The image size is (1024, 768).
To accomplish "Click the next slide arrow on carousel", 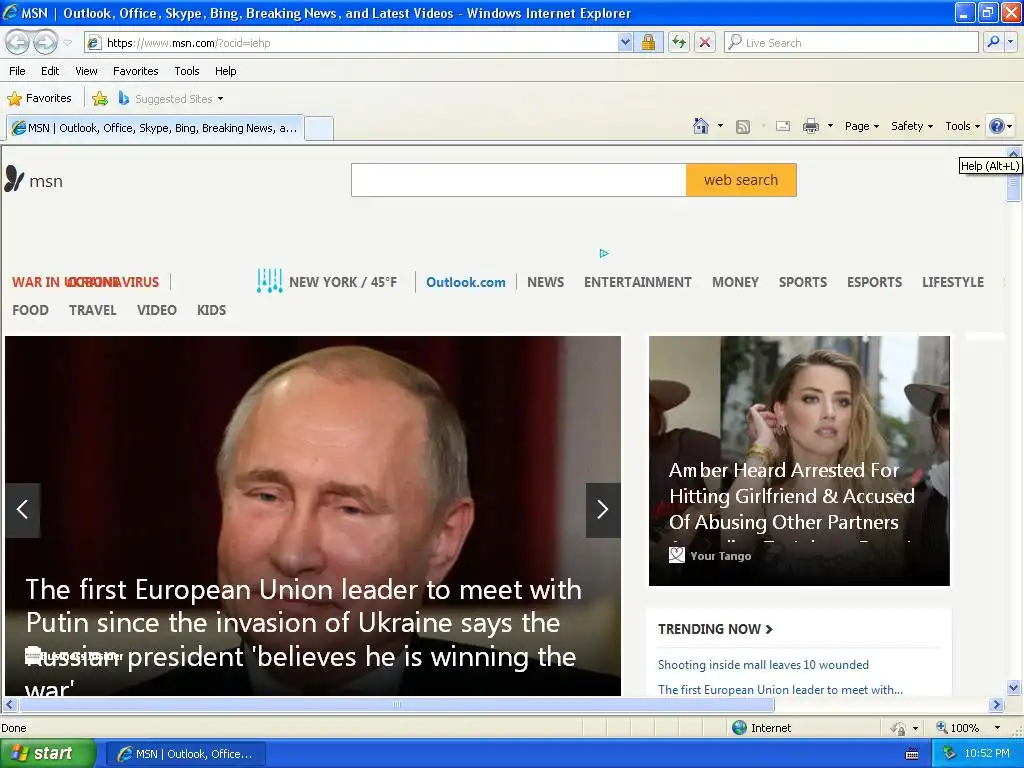I will 603,510.
